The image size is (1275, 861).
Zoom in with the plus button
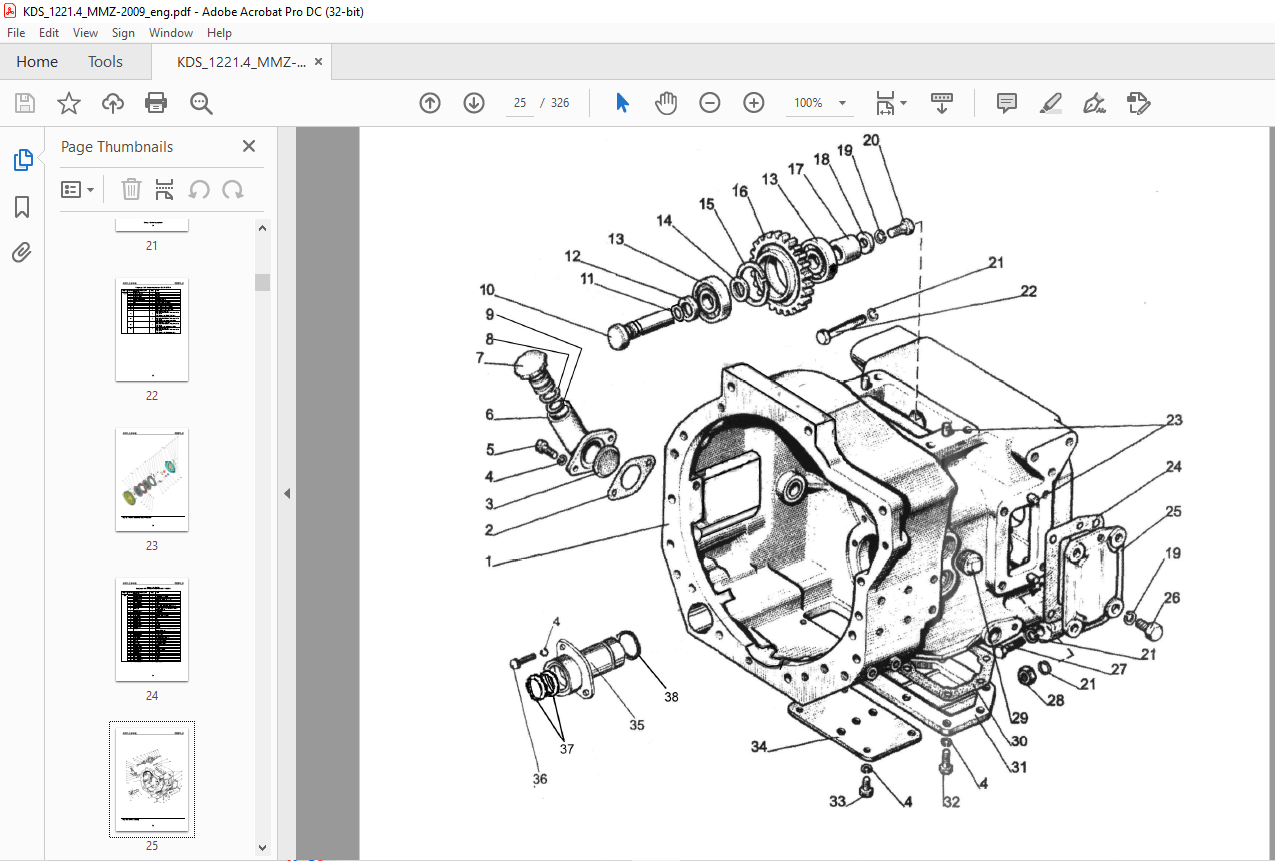pos(754,103)
